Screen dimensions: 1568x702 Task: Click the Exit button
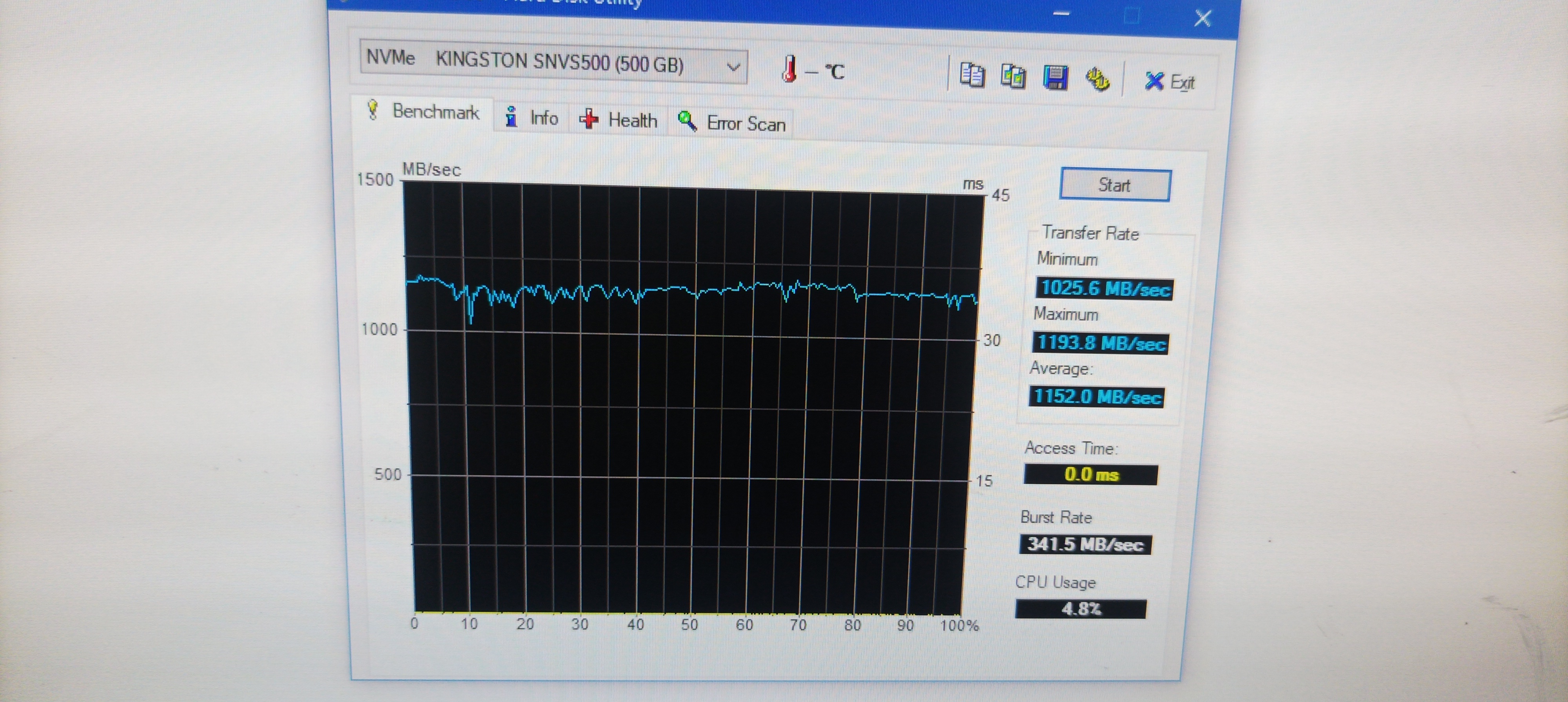[x=1170, y=81]
